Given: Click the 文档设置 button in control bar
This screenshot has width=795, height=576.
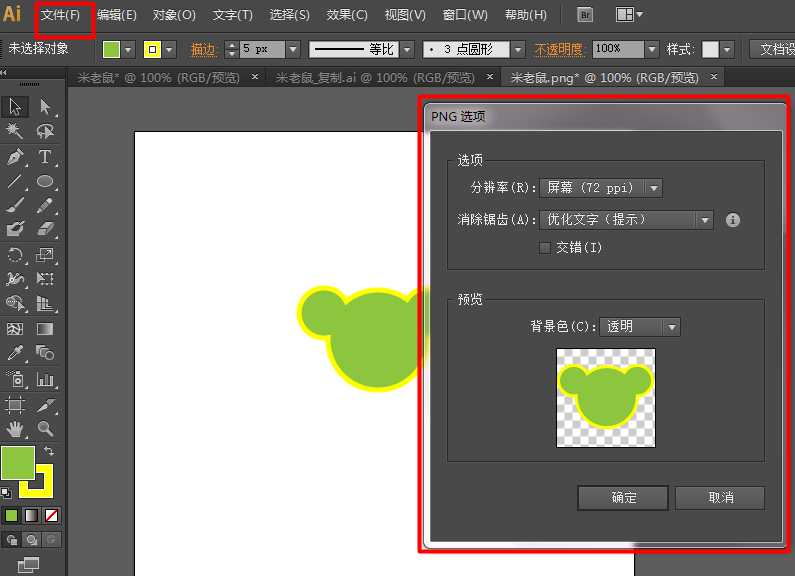Looking at the screenshot, I should pos(773,49).
